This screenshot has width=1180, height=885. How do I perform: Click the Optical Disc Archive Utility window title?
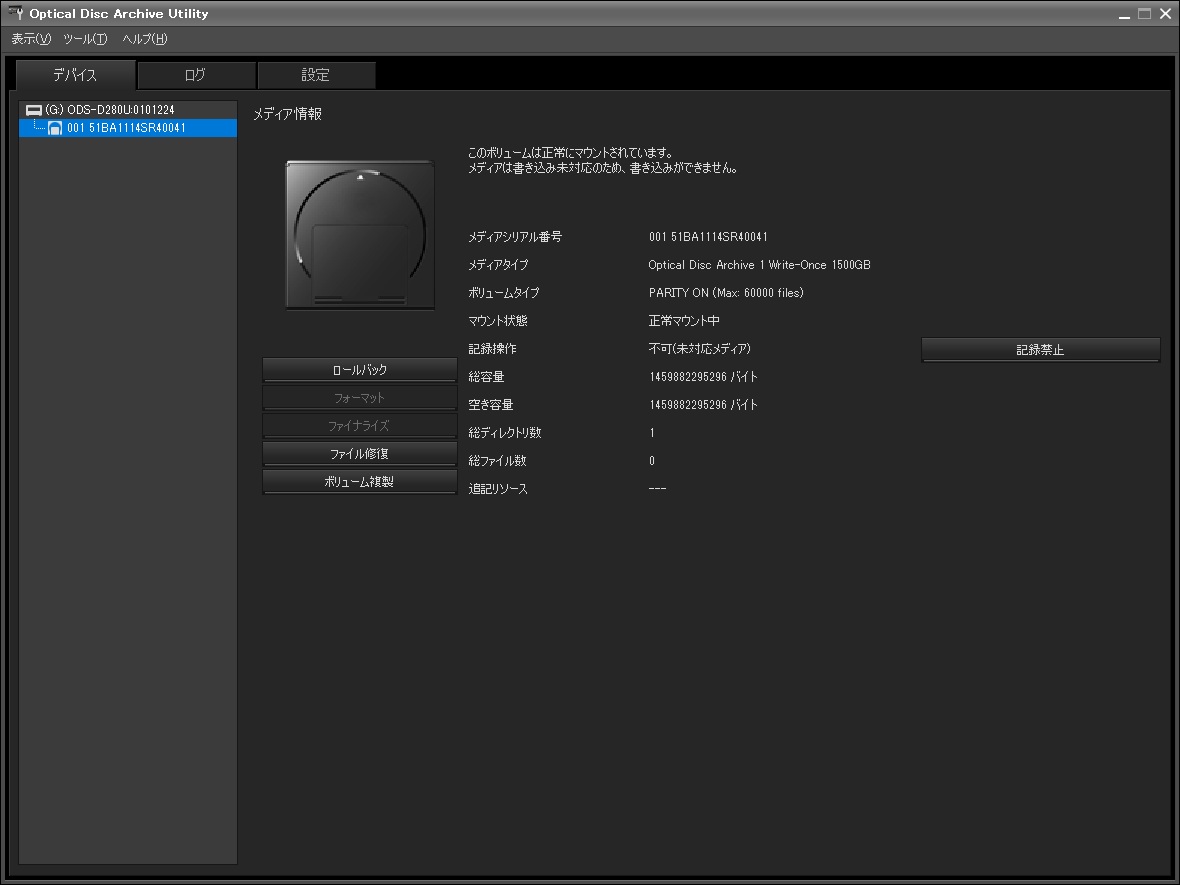pos(119,14)
